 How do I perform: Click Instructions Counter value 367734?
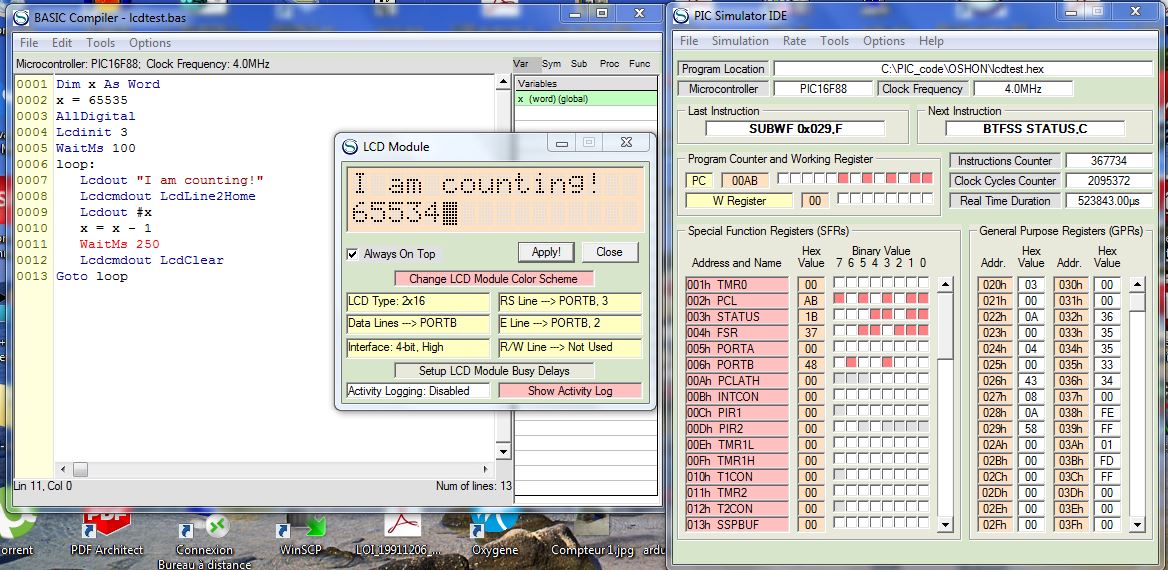pyautogui.click(x=1108, y=160)
